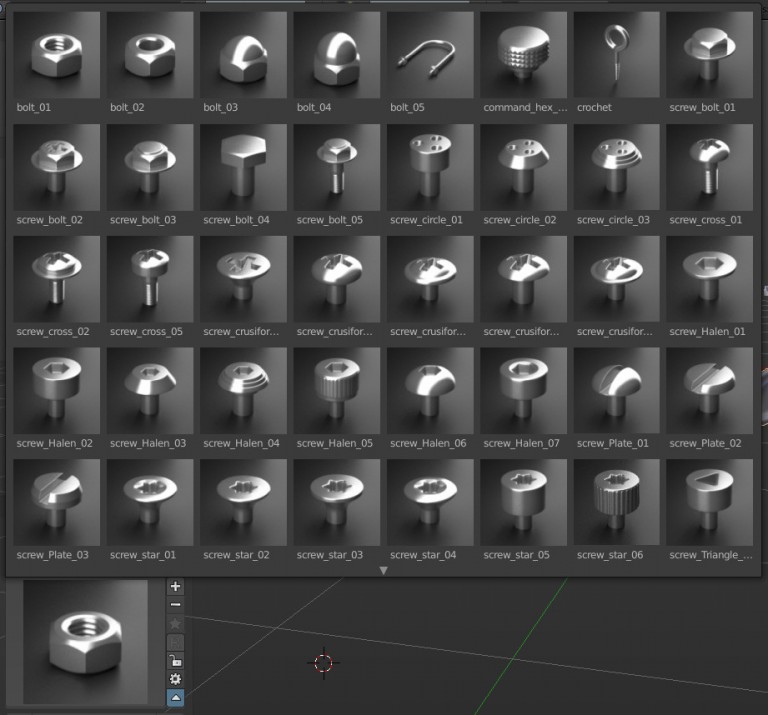Select the crochet hook asset

pos(617,55)
